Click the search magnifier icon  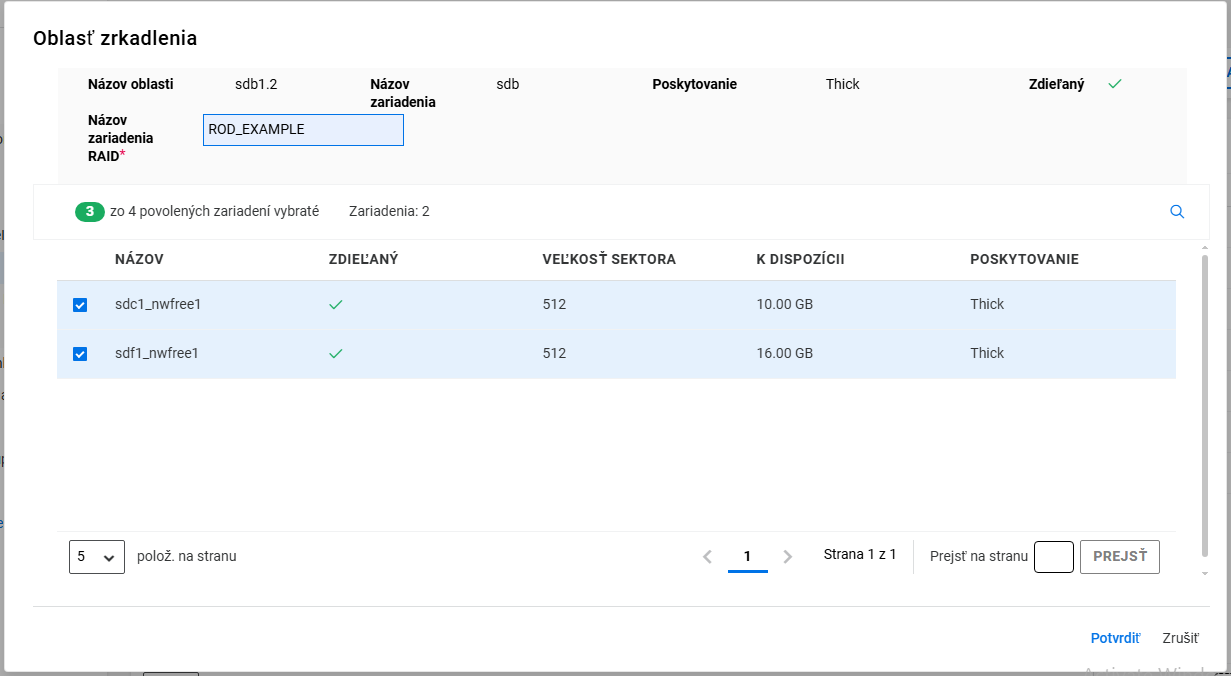[x=1177, y=212]
